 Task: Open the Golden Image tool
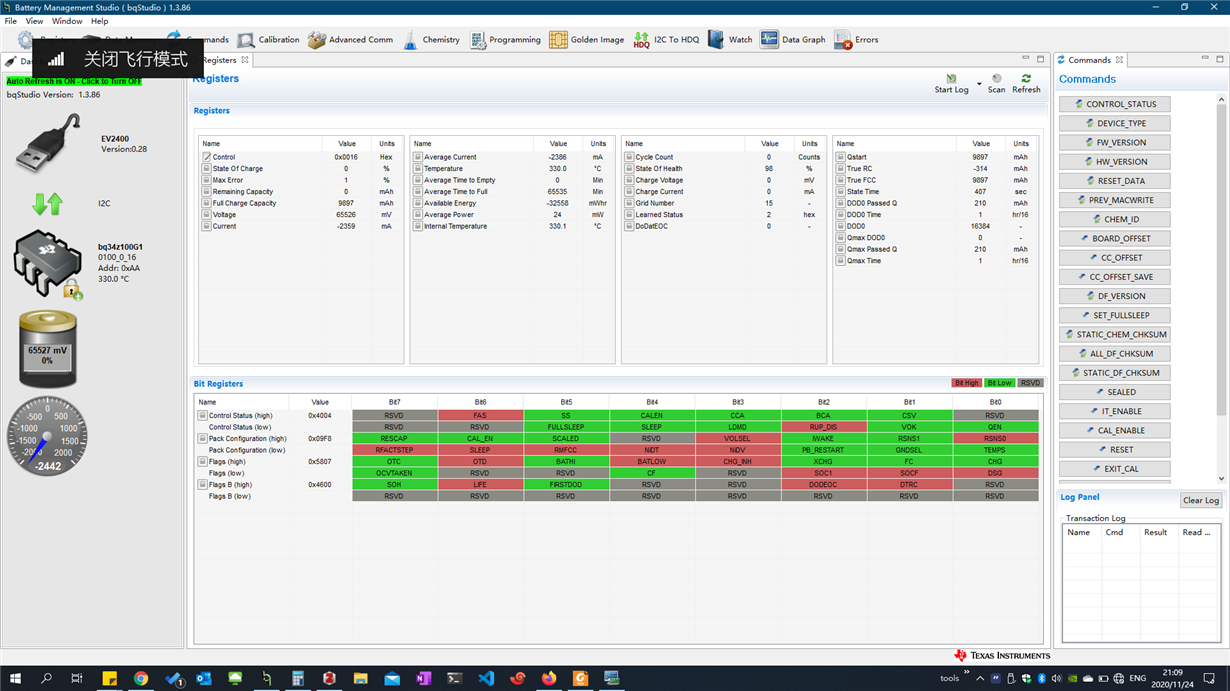tap(586, 40)
